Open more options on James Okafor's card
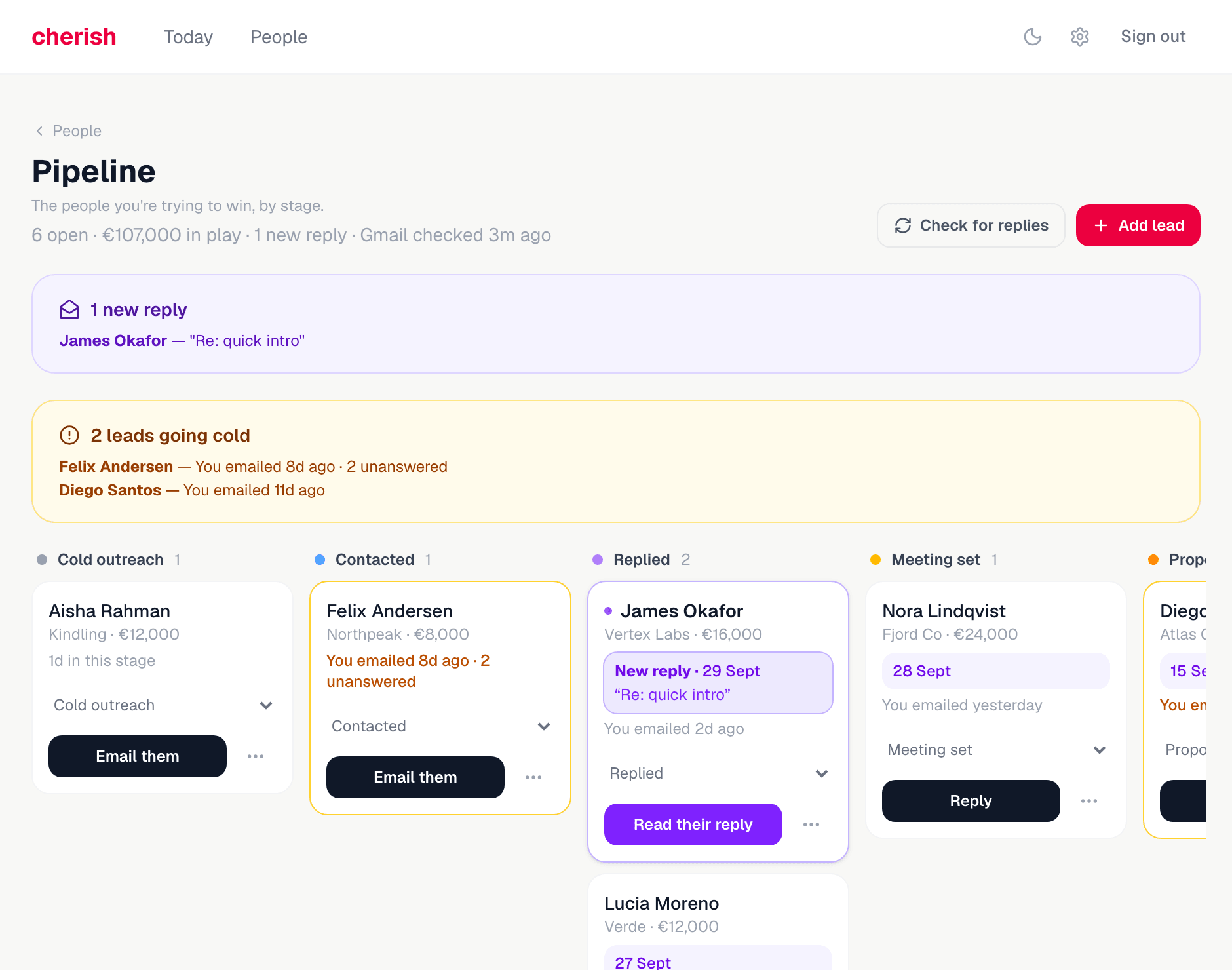Image resolution: width=1232 pixels, height=970 pixels. (x=811, y=824)
